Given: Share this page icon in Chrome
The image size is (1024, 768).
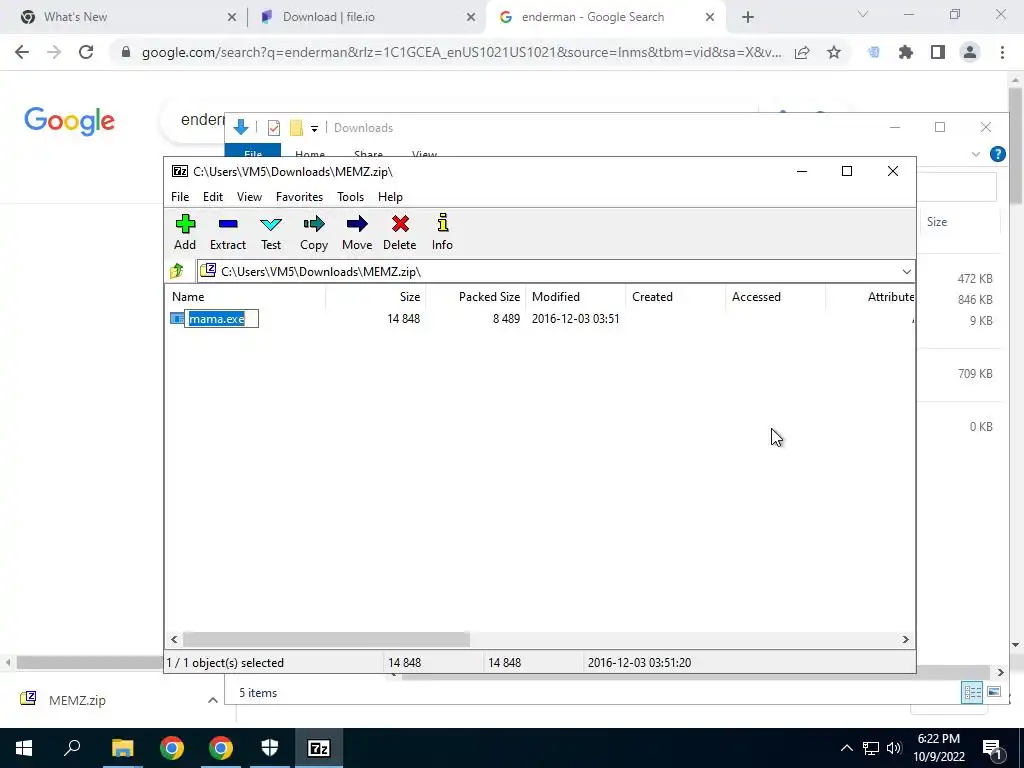Looking at the screenshot, I should tap(802, 52).
